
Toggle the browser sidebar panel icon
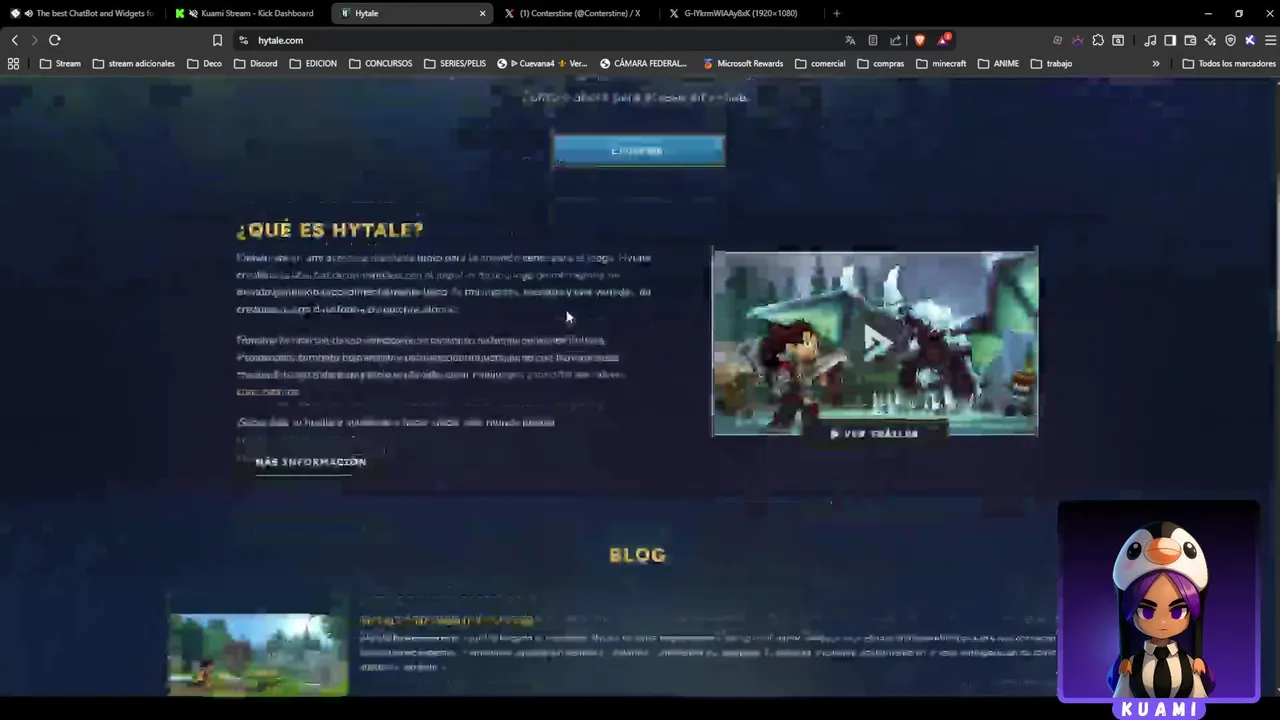point(1170,40)
